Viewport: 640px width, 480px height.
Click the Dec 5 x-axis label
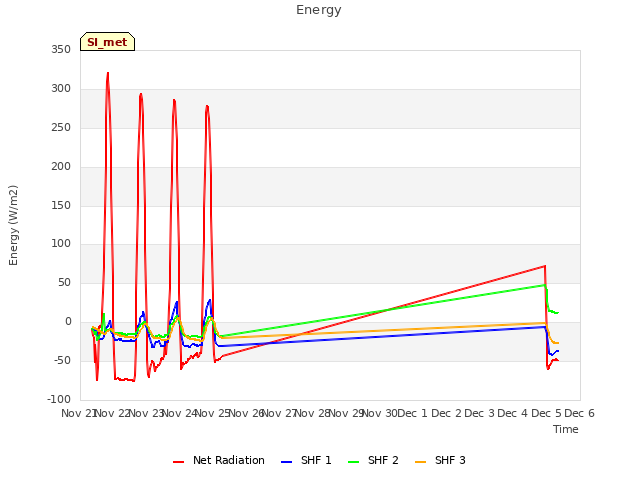coord(546,413)
